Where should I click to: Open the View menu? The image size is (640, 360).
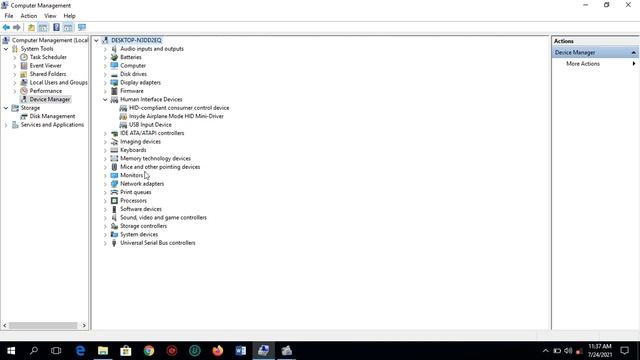pyautogui.click(x=50, y=16)
